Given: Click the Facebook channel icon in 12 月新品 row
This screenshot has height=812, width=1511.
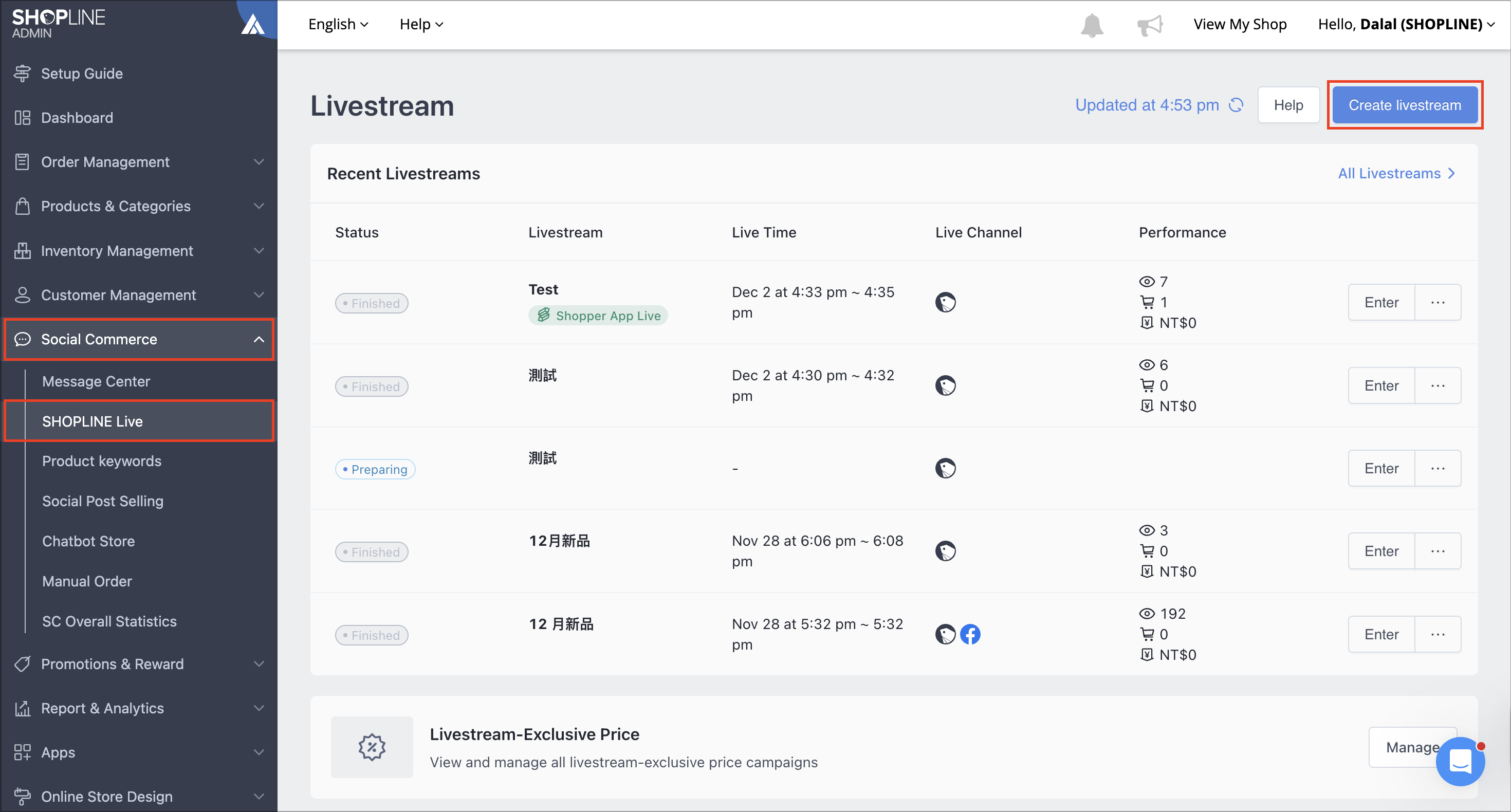Looking at the screenshot, I should coord(970,634).
